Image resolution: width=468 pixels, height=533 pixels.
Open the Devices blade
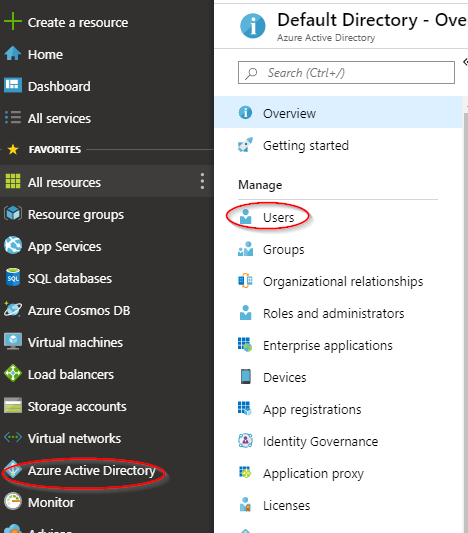point(285,377)
